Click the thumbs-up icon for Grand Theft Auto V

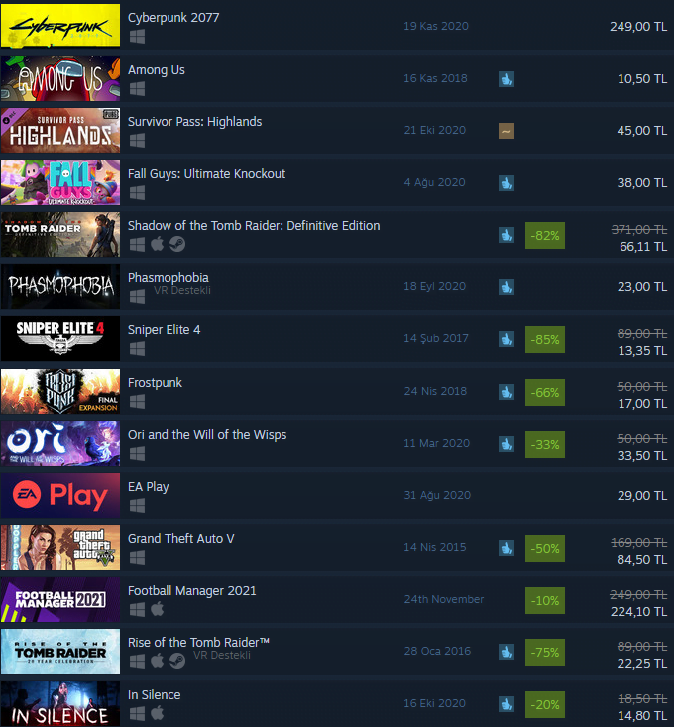506,548
